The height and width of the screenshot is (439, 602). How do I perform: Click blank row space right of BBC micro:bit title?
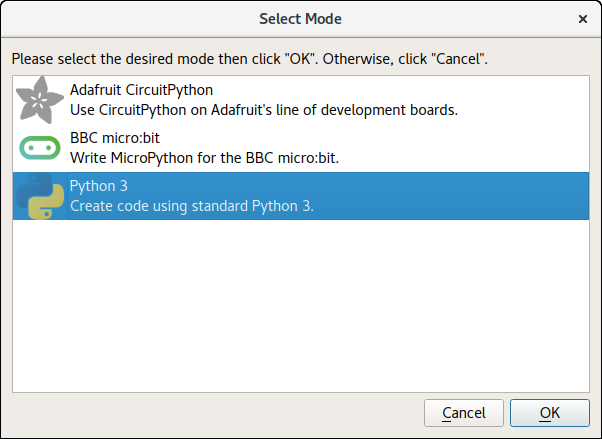pos(374,138)
